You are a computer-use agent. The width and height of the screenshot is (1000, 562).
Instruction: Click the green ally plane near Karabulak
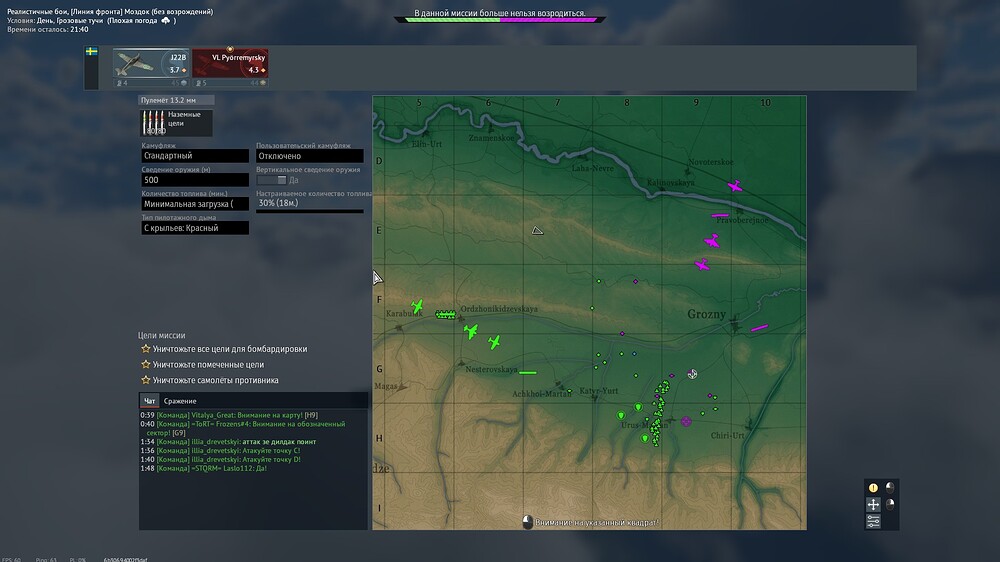point(417,307)
